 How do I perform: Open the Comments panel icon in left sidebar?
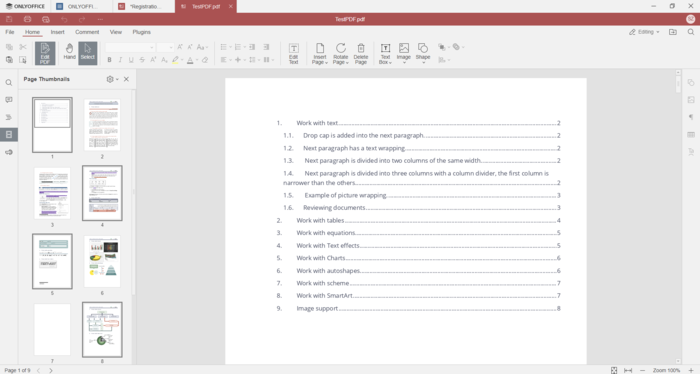(x=9, y=100)
